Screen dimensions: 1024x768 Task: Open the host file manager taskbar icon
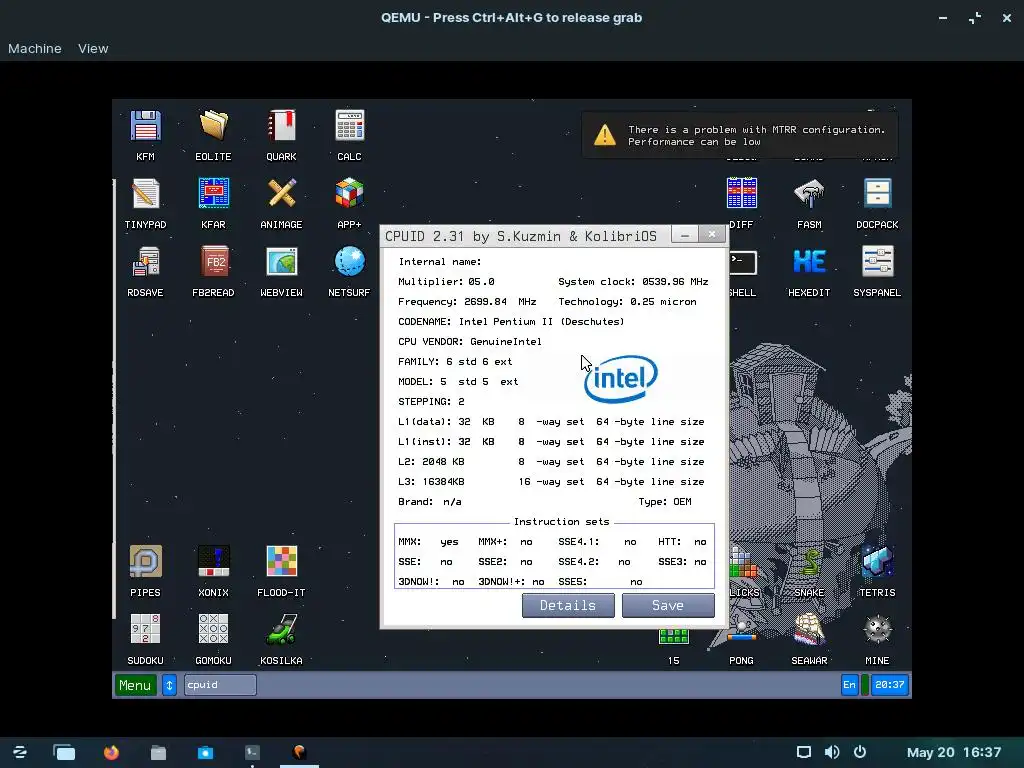tap(159, 752)
